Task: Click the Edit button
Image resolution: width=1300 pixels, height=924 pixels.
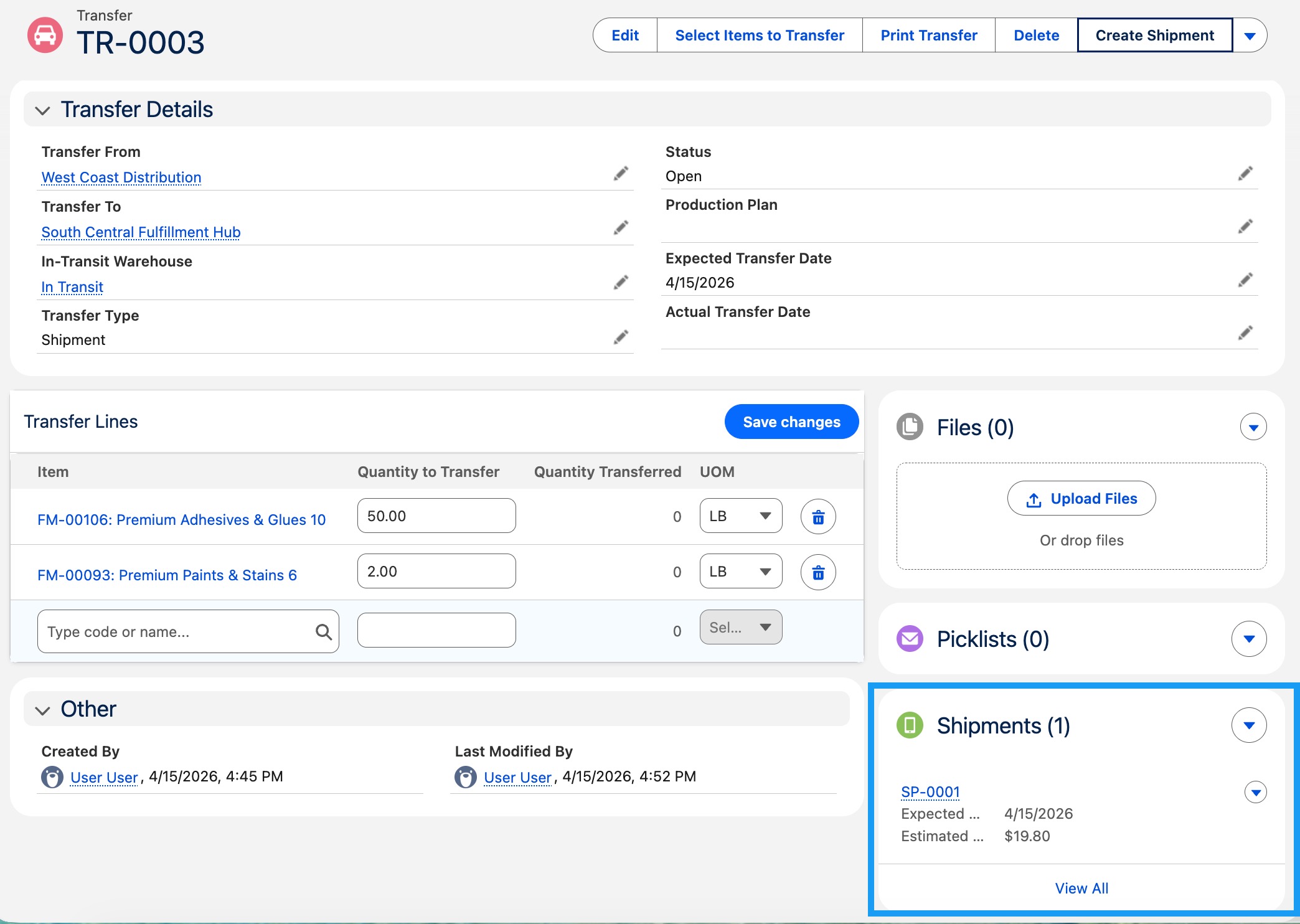Action: [625, 35]
